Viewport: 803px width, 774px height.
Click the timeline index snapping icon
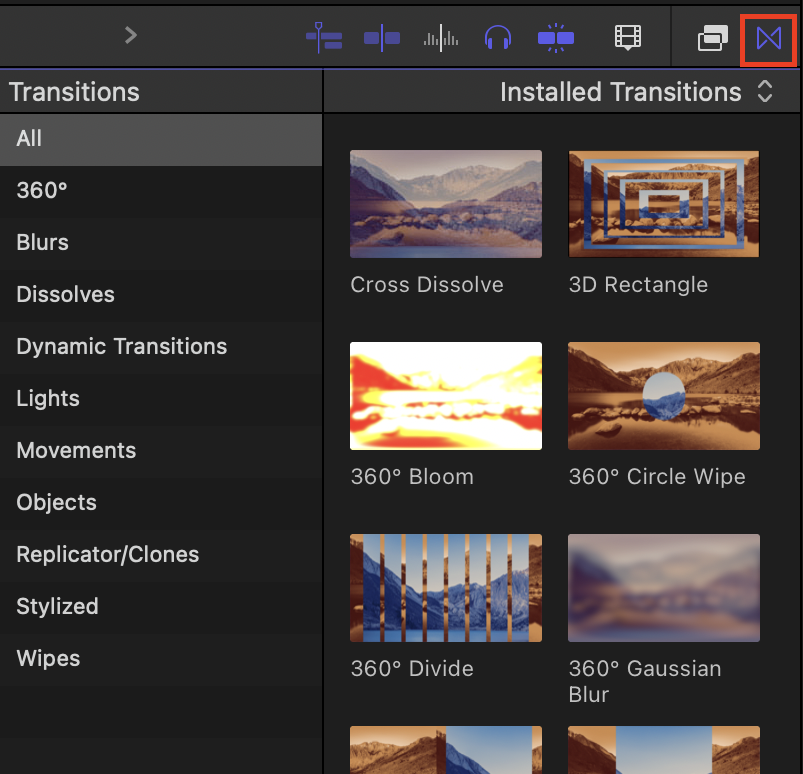(324, 38)
